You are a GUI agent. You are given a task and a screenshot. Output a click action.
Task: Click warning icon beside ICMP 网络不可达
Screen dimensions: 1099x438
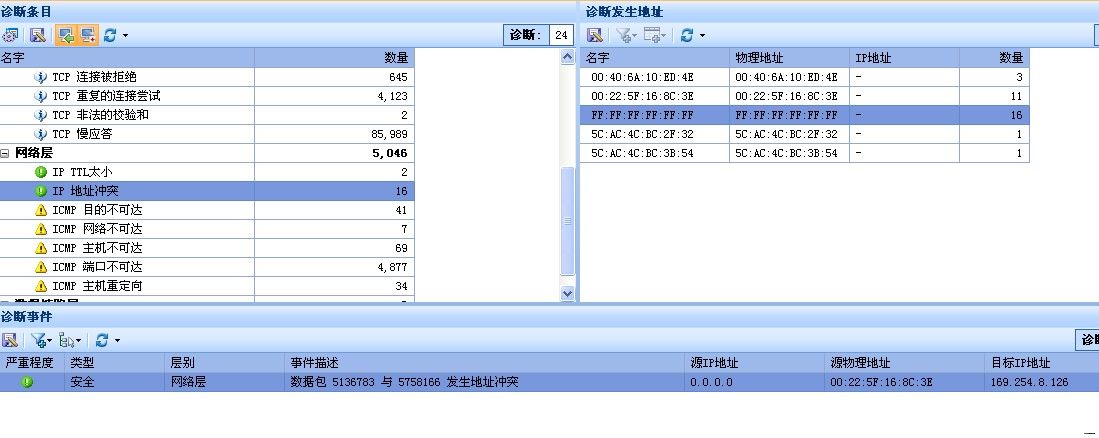pos(41,228)
